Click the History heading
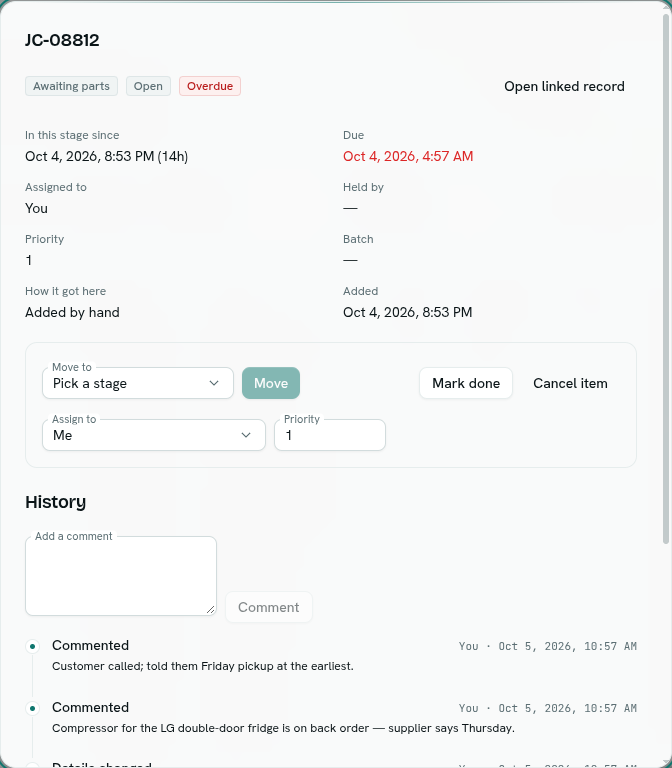672x768 pixels. 56,502
